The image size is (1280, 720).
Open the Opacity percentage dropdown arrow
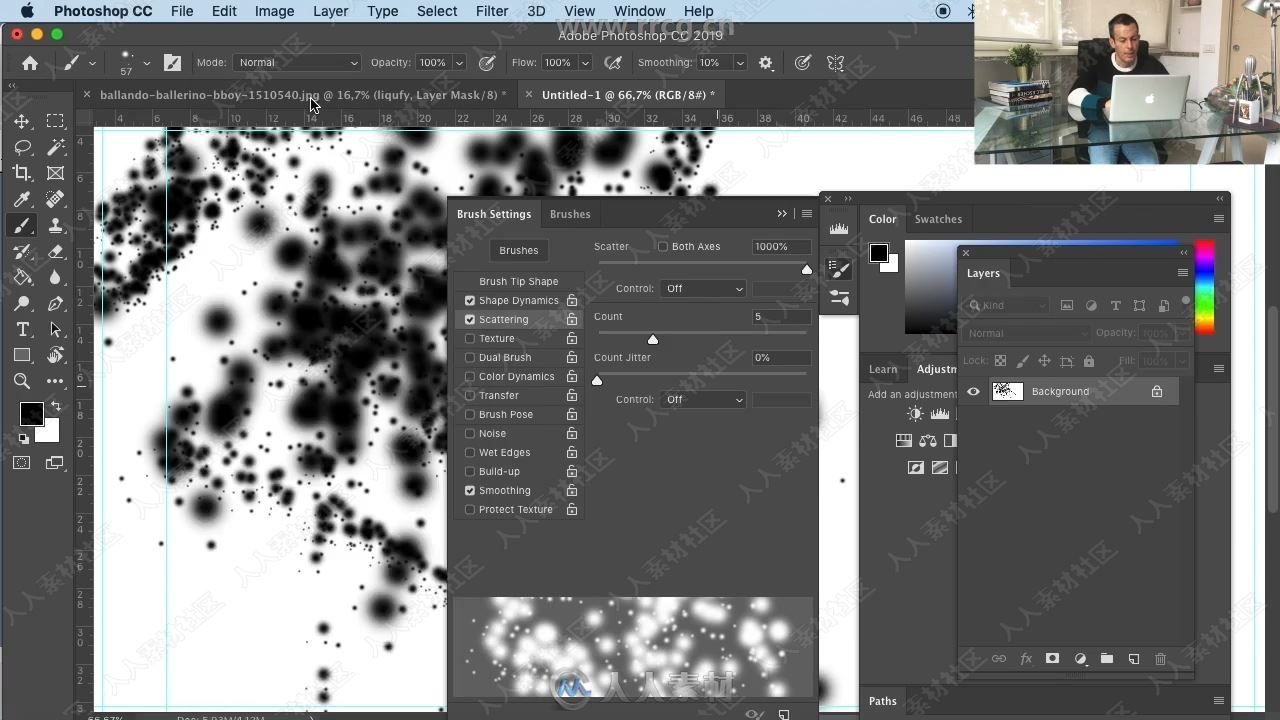[459, 62]
